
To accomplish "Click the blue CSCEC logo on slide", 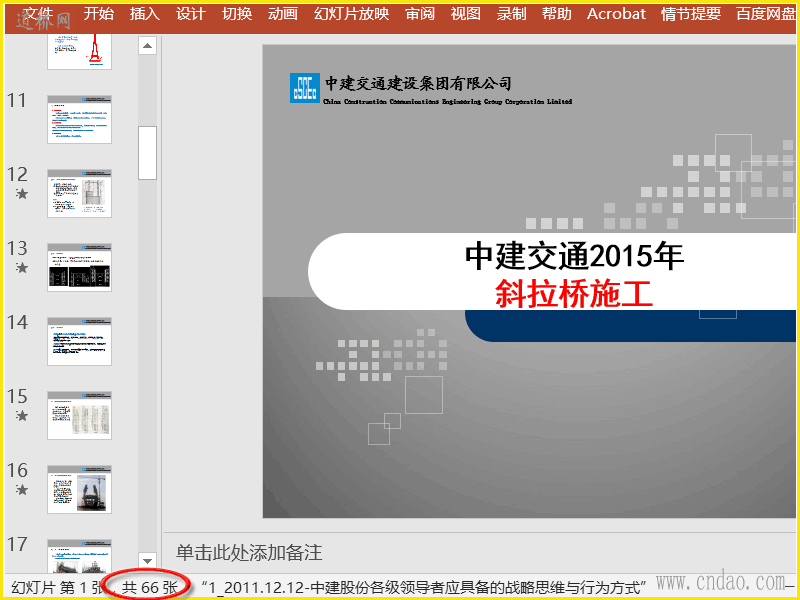I will (305, 88).
